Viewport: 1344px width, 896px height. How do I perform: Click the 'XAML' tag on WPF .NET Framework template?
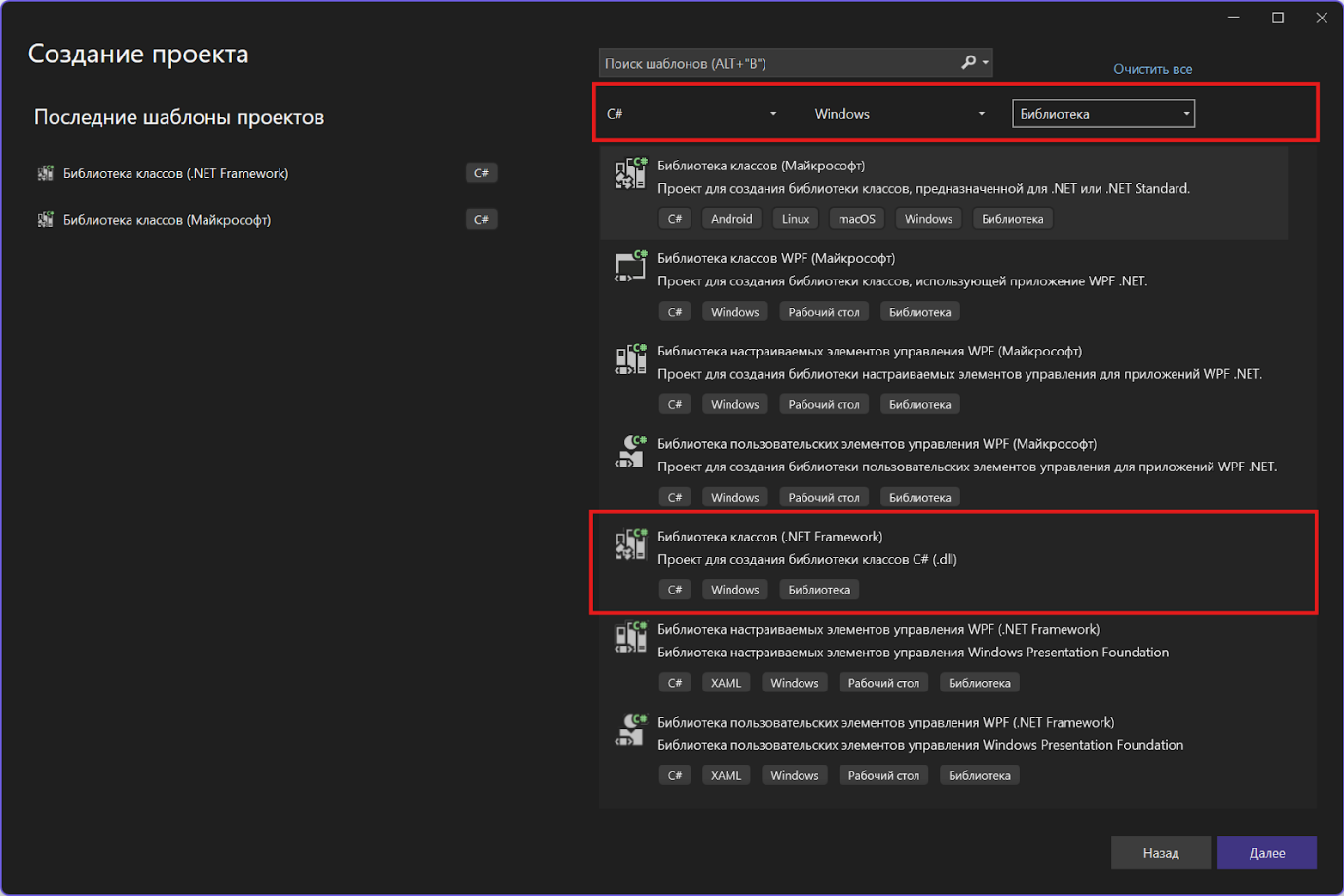(x=727, y=682)
